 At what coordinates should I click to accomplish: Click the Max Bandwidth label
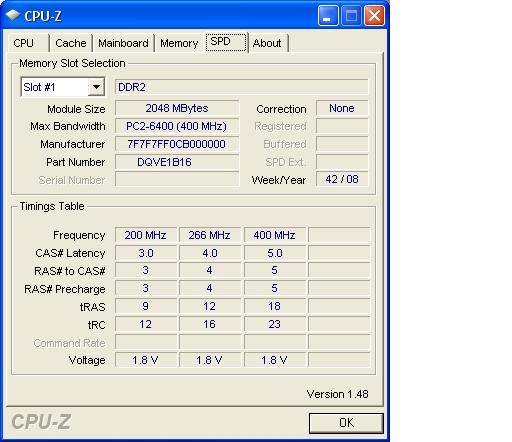pos(68,126)
